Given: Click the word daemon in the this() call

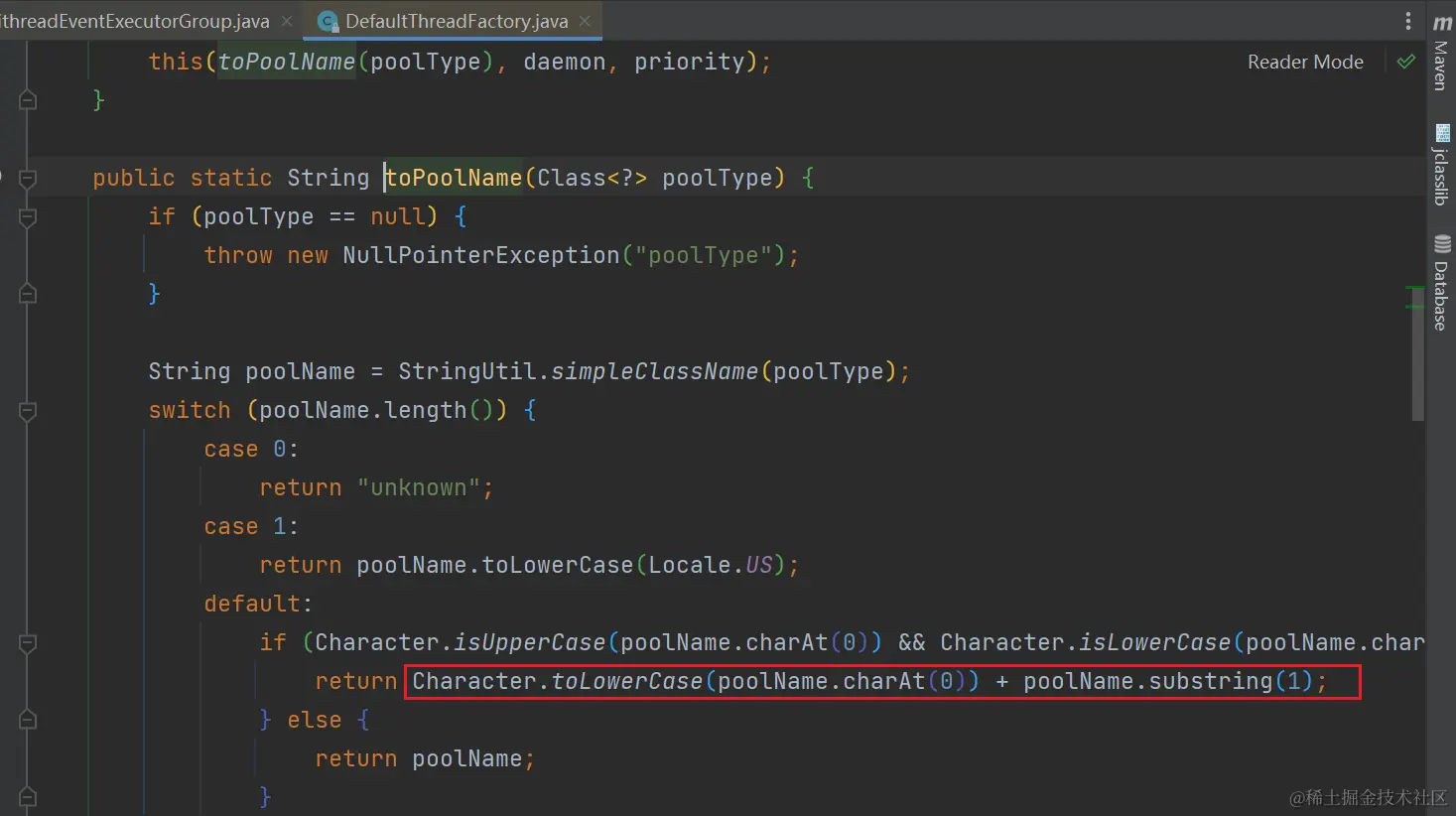Looking at the screenshot, I should click(565, 62).
